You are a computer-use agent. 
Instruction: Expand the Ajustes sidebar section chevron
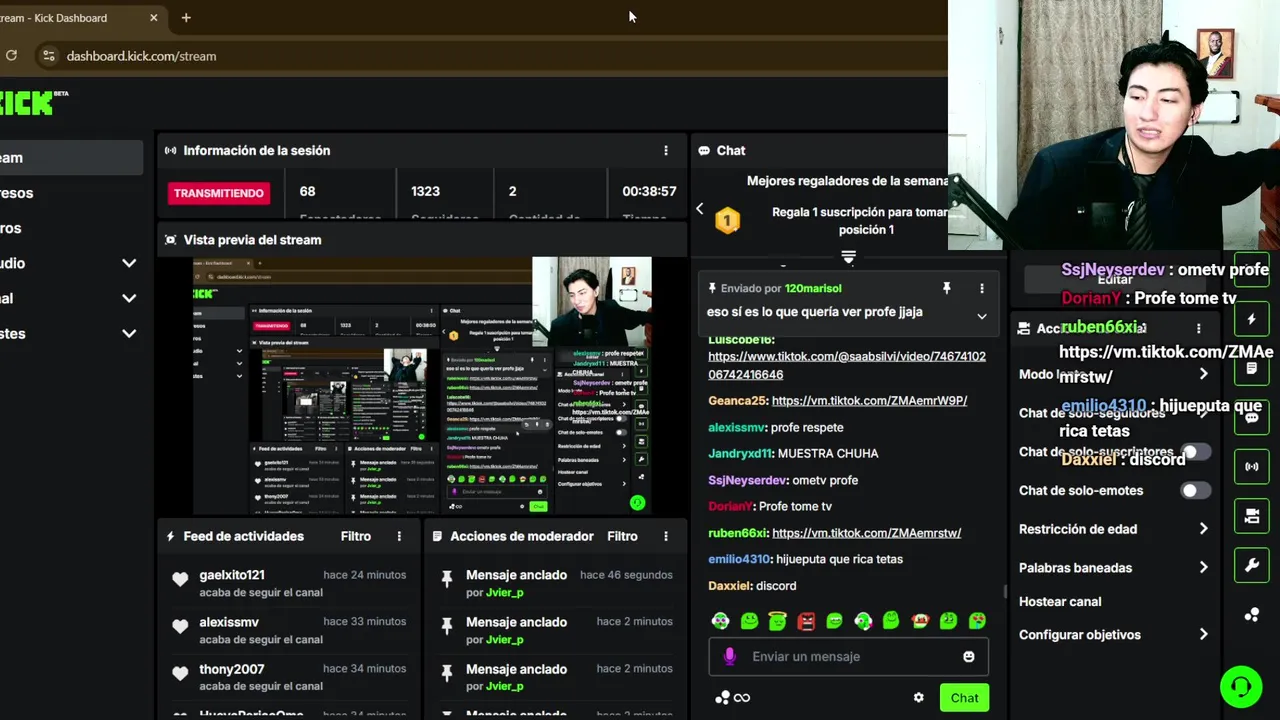129,333
